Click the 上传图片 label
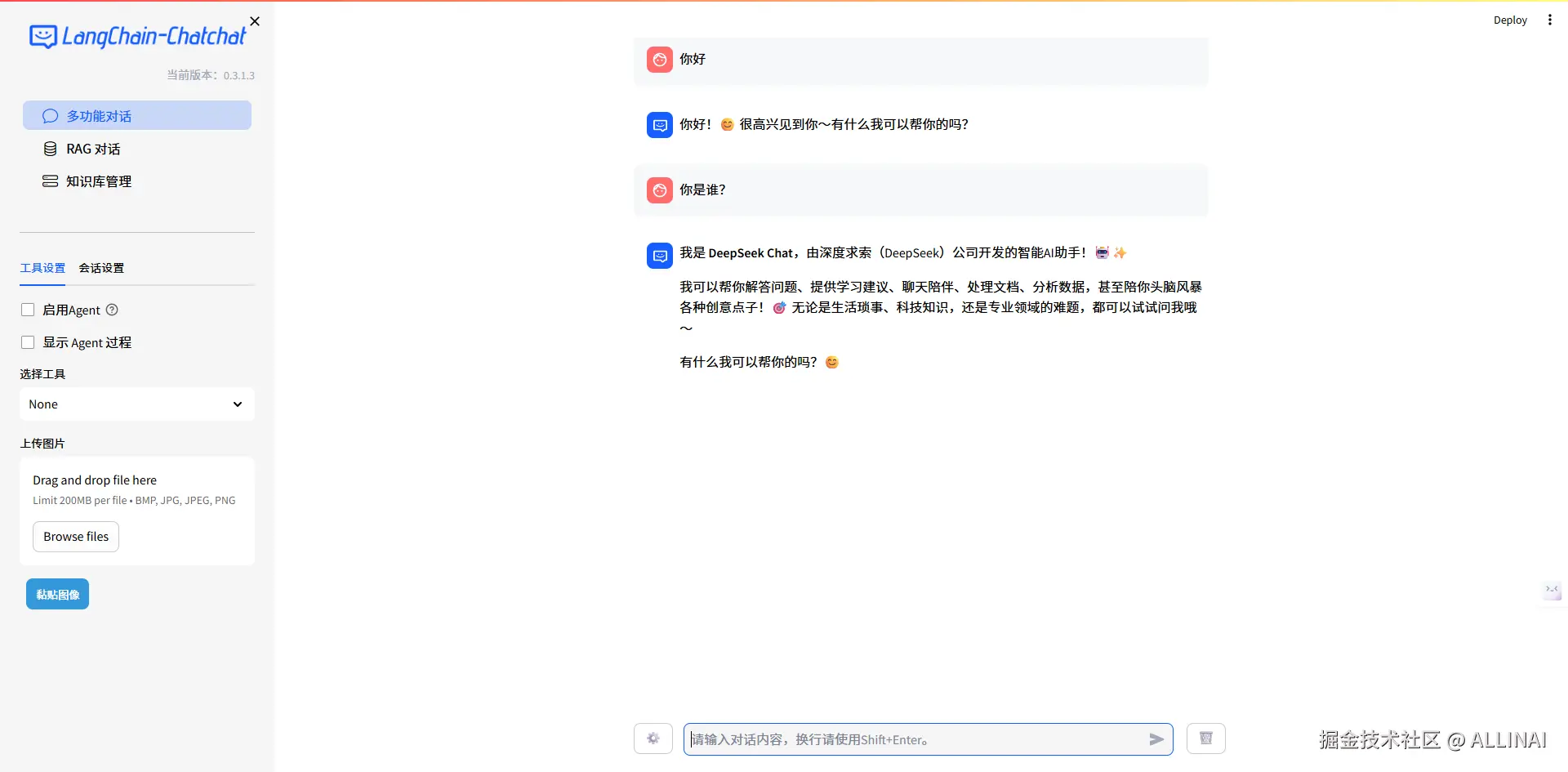The width and height of the screenshot is (1568, 772). pyautogui.click(x=42, y=444)
